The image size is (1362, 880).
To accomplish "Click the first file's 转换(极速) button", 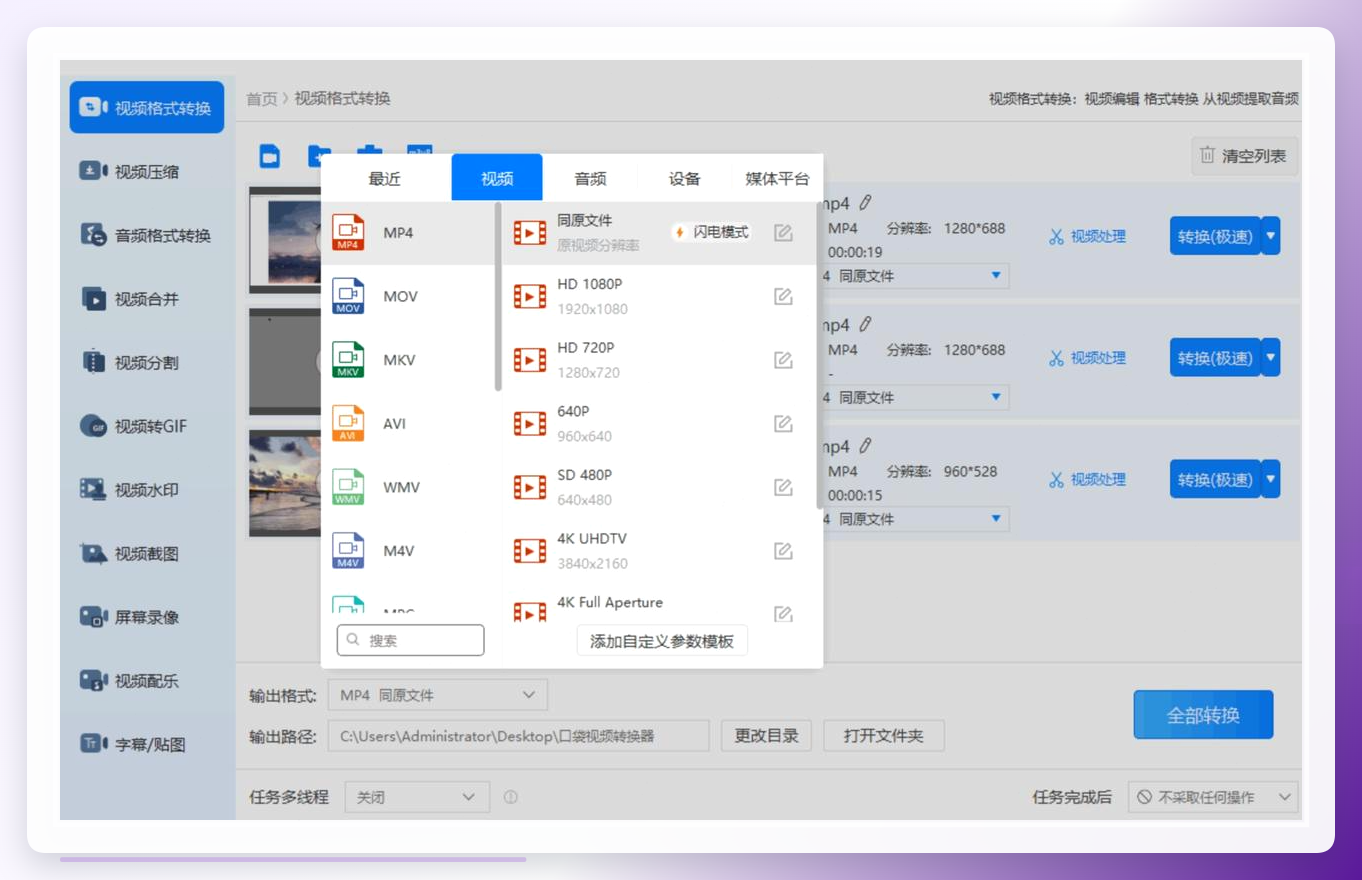I will (1215, 236).
